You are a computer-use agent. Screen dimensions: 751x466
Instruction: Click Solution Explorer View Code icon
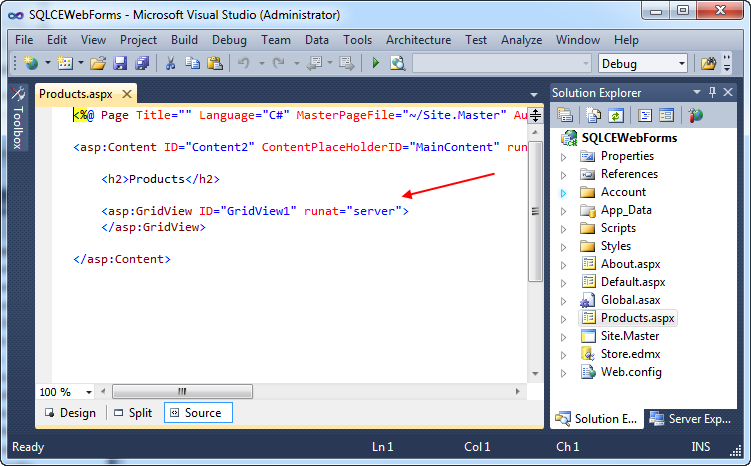[645, 115]
